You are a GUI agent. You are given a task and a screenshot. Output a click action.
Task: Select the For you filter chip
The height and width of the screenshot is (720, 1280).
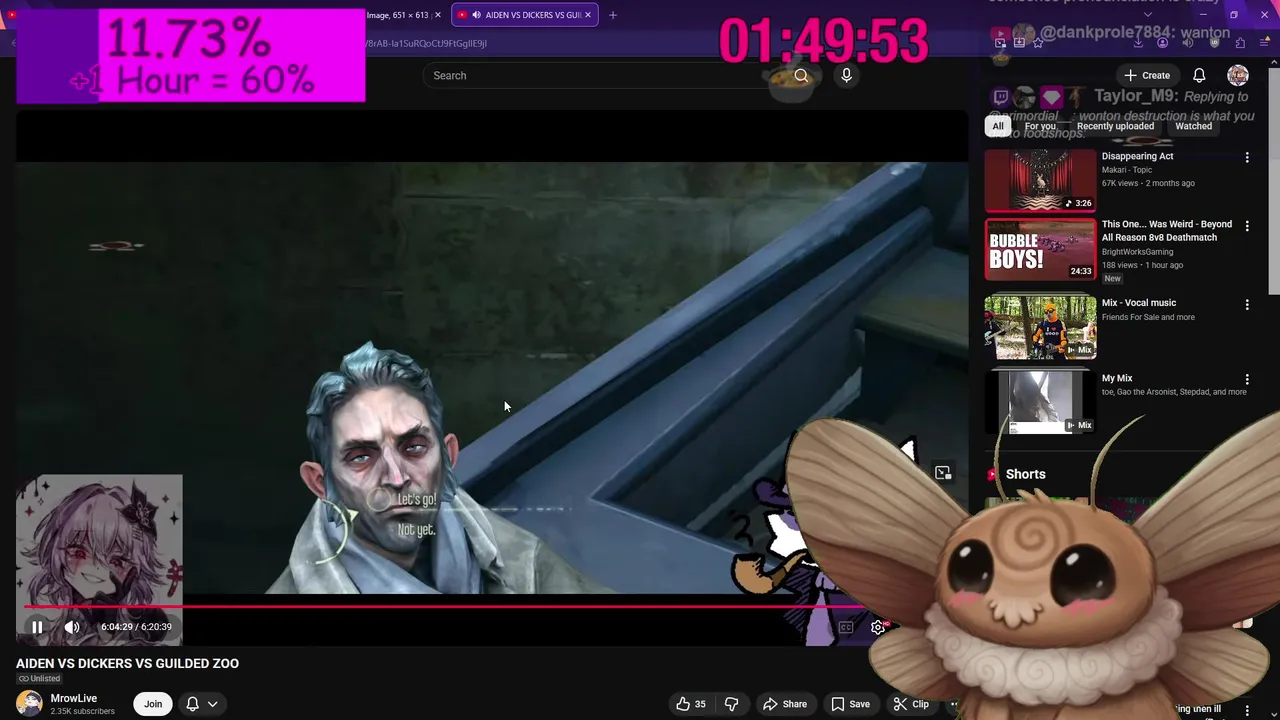tap(1040, 126)
